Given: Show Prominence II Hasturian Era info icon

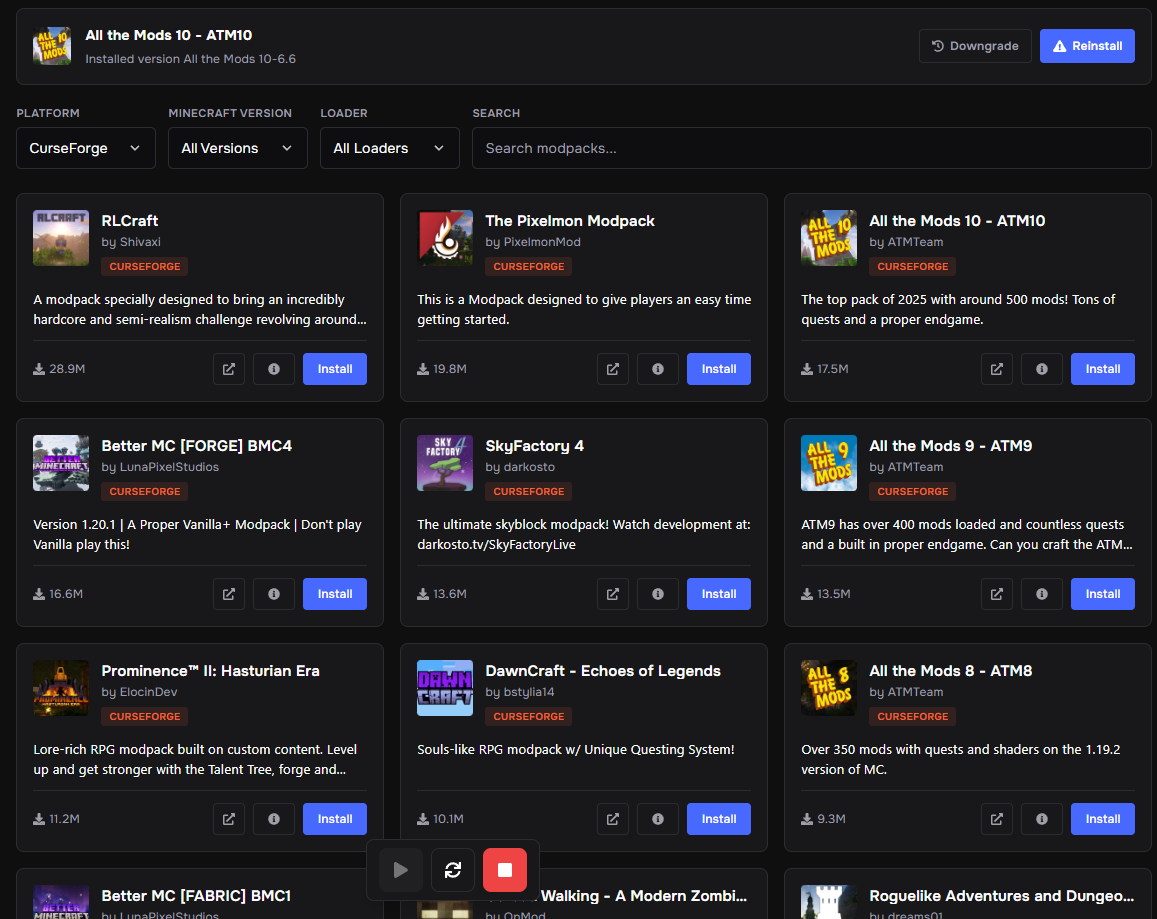Looking at the screenshot, I should [274, 819].
